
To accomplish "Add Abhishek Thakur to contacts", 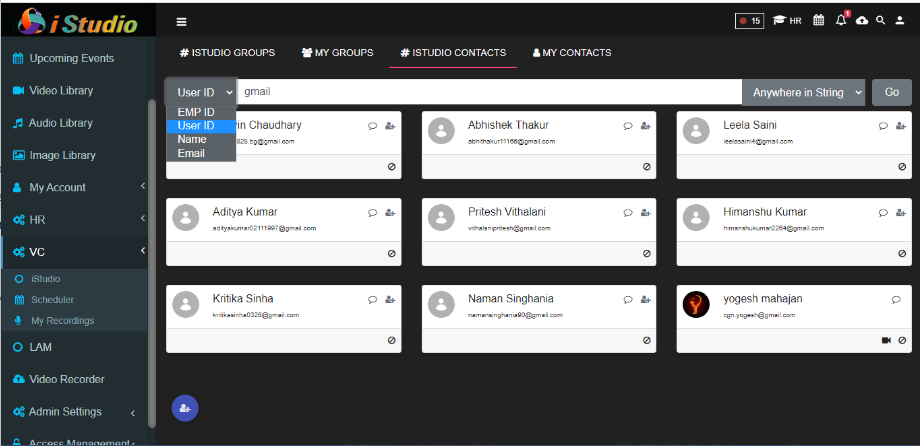I will click(x=645, y=126).
